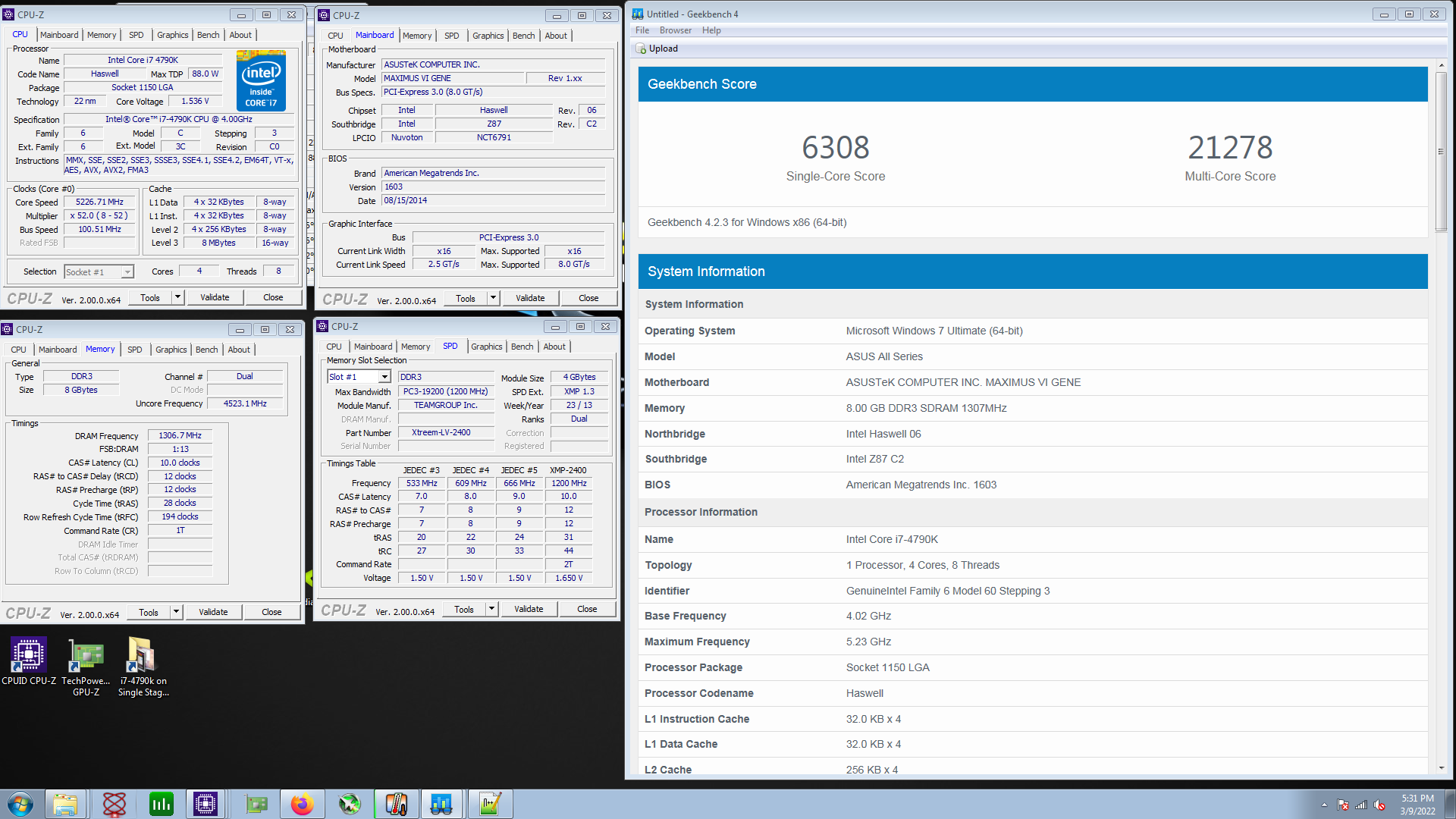This screenshot has height=819, width=1456.
Task: Open the red atom-shaped taskbar app
Action: tap(115, 804)
